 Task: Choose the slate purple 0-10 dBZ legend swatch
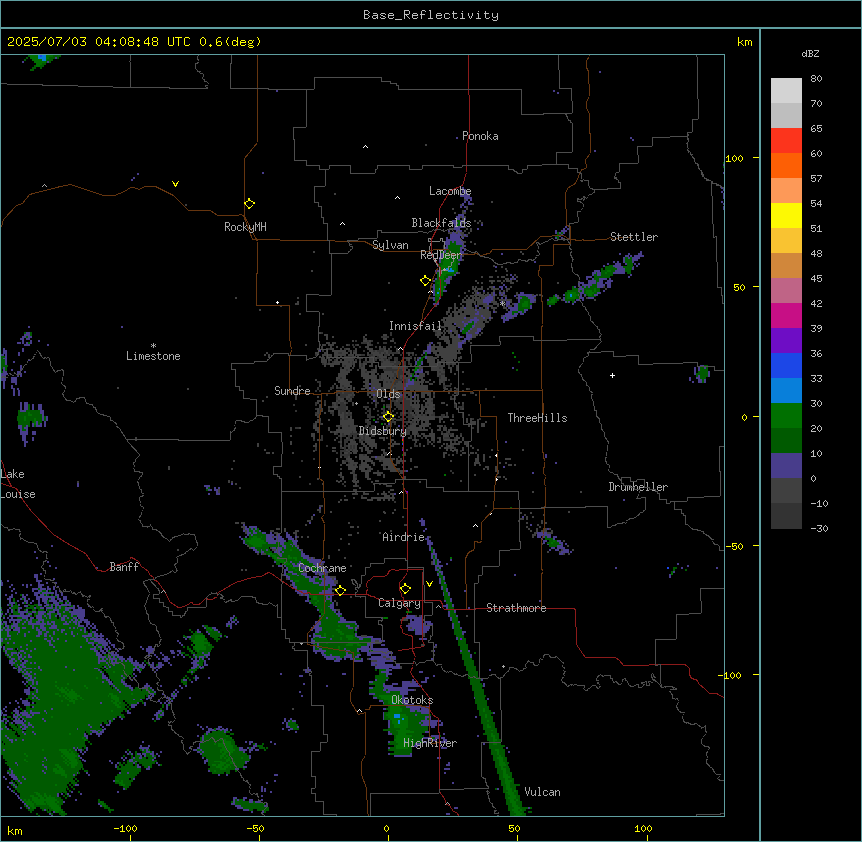click(x=786, y=466)
